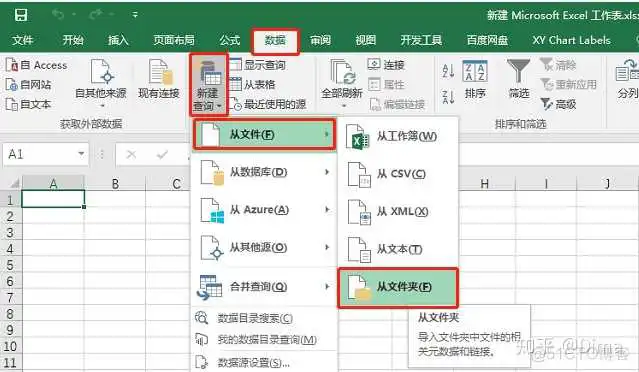Open the 新建查询 dropdown button
The image size is (639, 372).
pyautogui.click(x=208, y=84)
